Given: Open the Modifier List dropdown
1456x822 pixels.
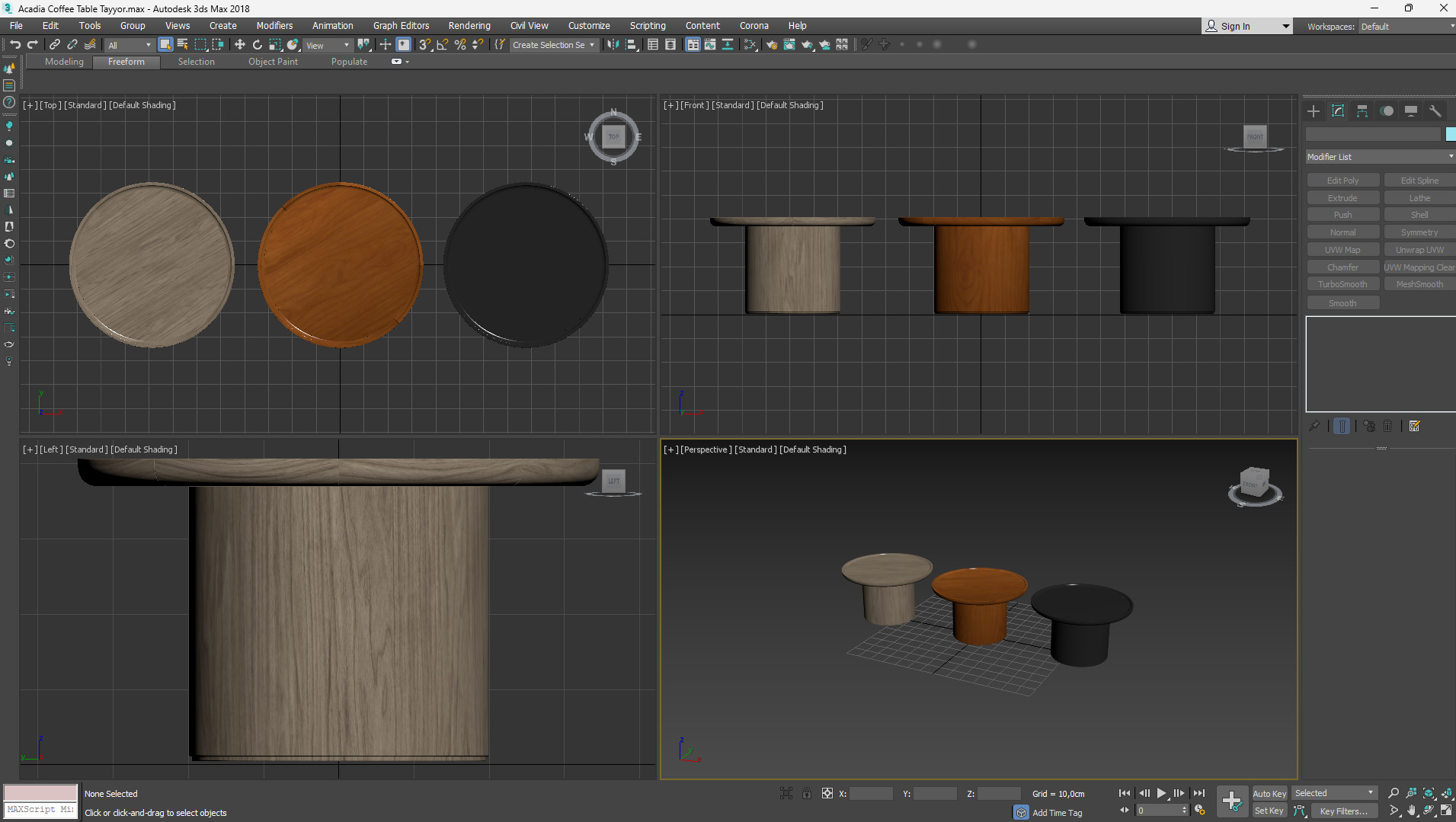Looking at the screenshot, I should click(x=1380, y=157).
